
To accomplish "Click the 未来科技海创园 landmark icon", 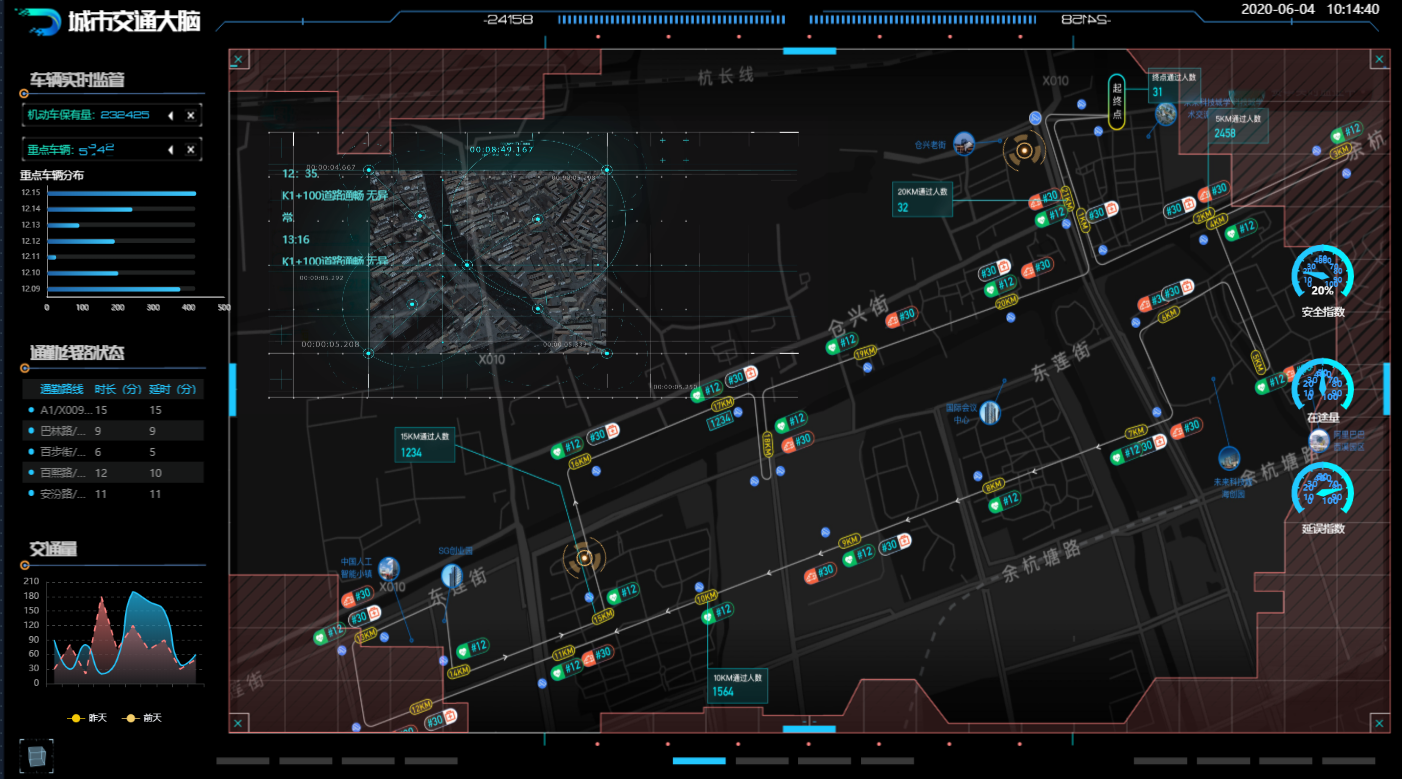I will click(x=1229, y=459).
